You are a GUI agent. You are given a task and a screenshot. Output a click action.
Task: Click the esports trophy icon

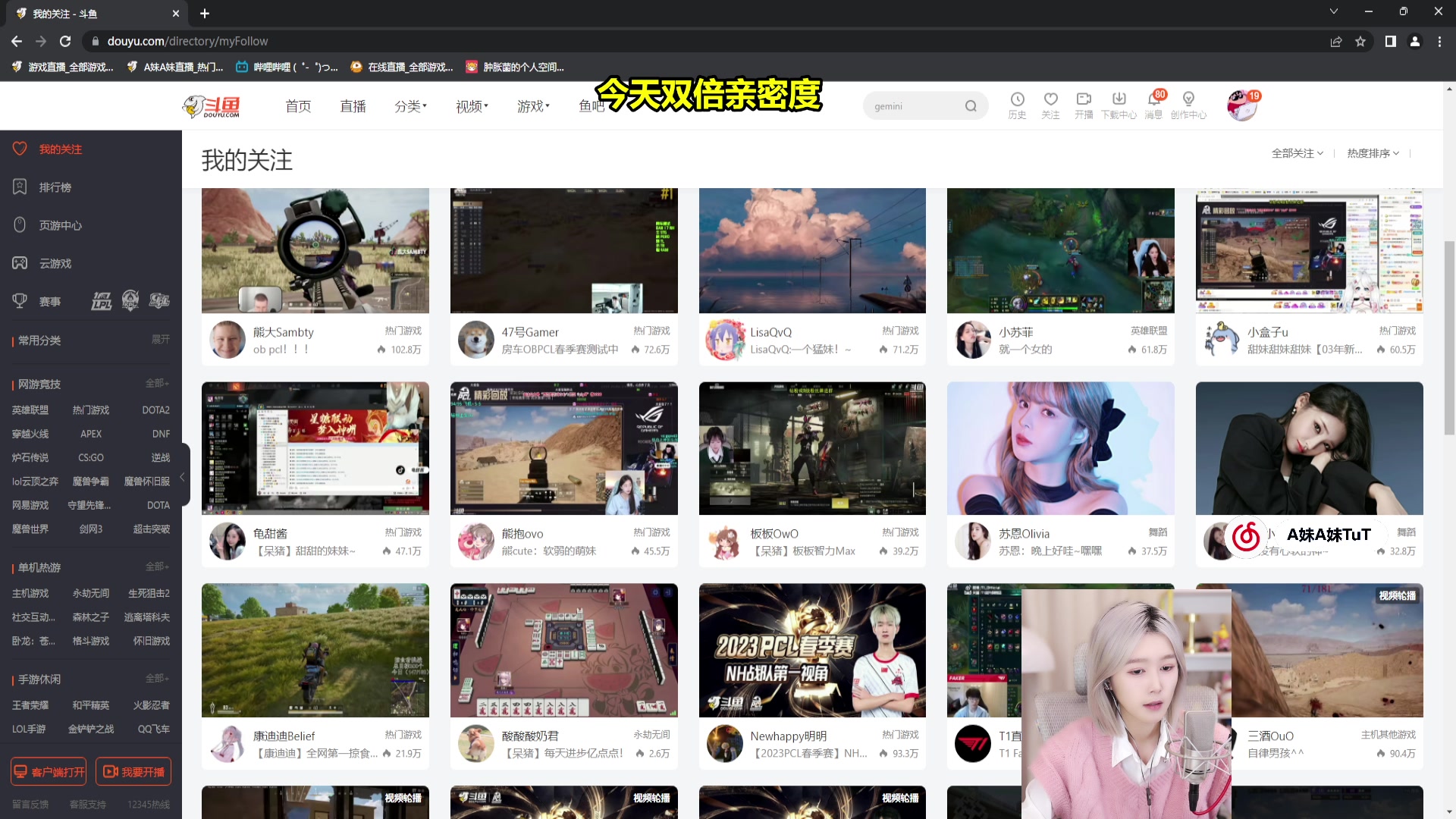(x=20, y=301)
